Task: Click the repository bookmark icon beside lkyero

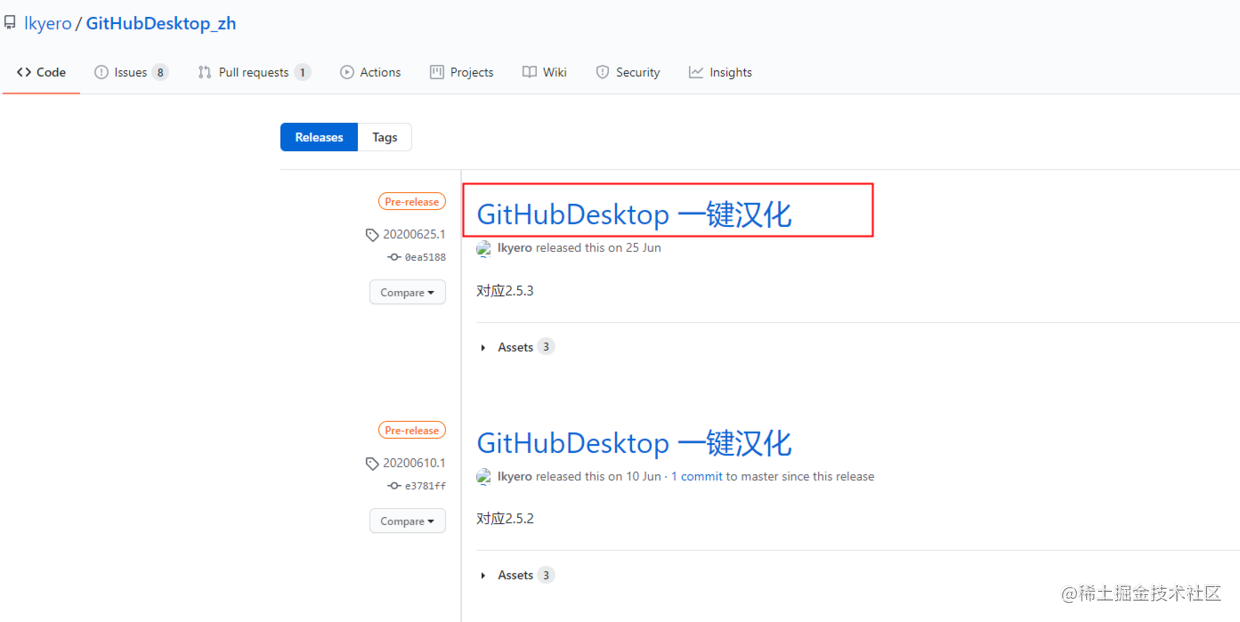Action: click(x=12, y=22)
